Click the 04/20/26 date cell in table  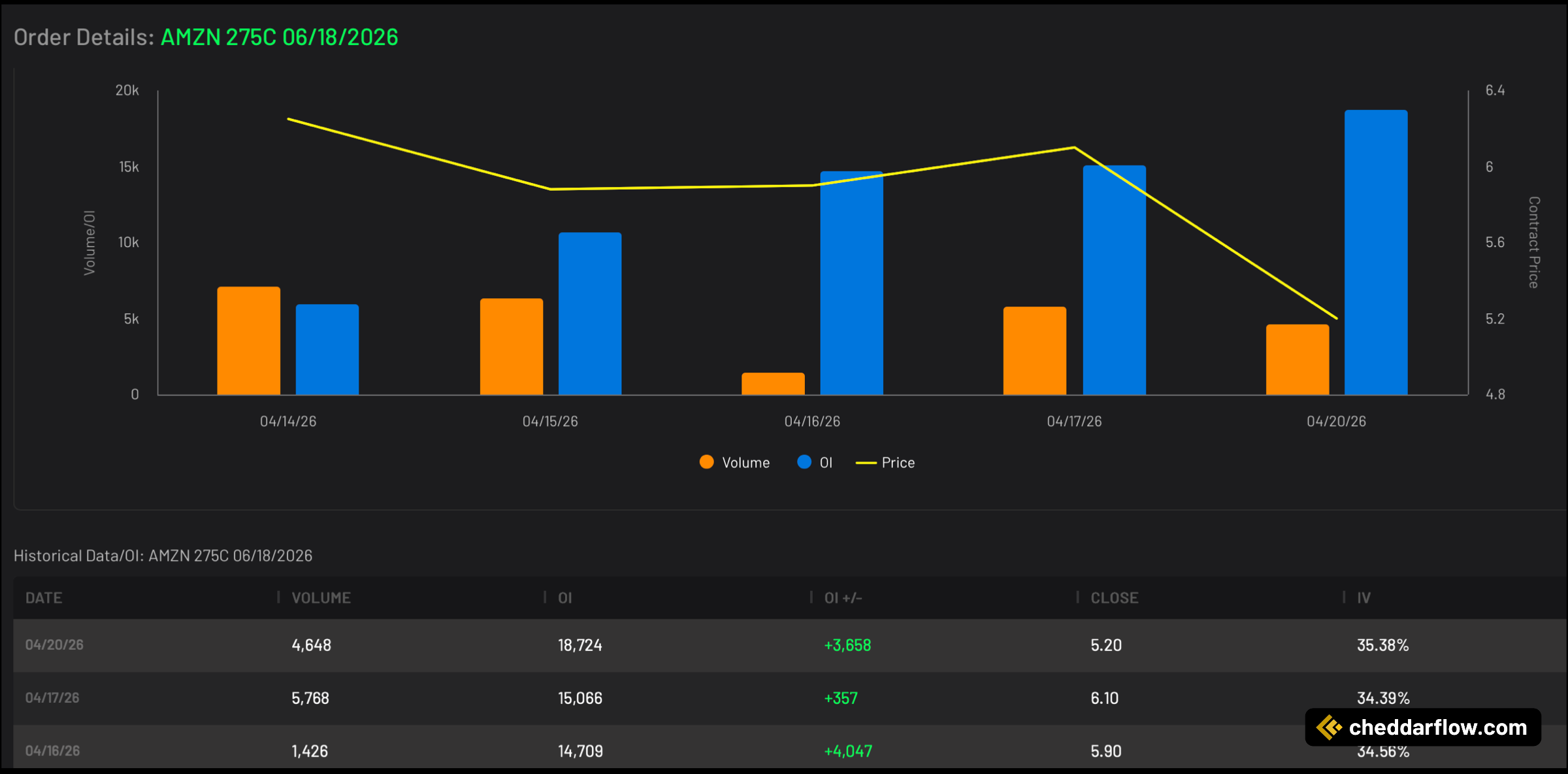54,645
